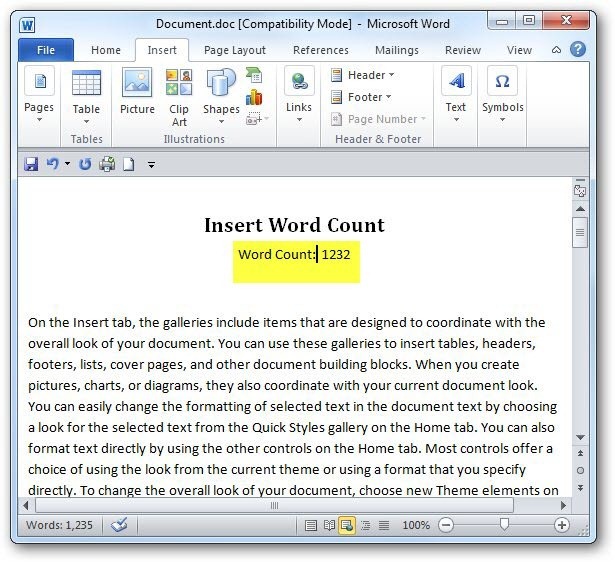Redo the last action

pyautogui.click(x=85, y=164)
